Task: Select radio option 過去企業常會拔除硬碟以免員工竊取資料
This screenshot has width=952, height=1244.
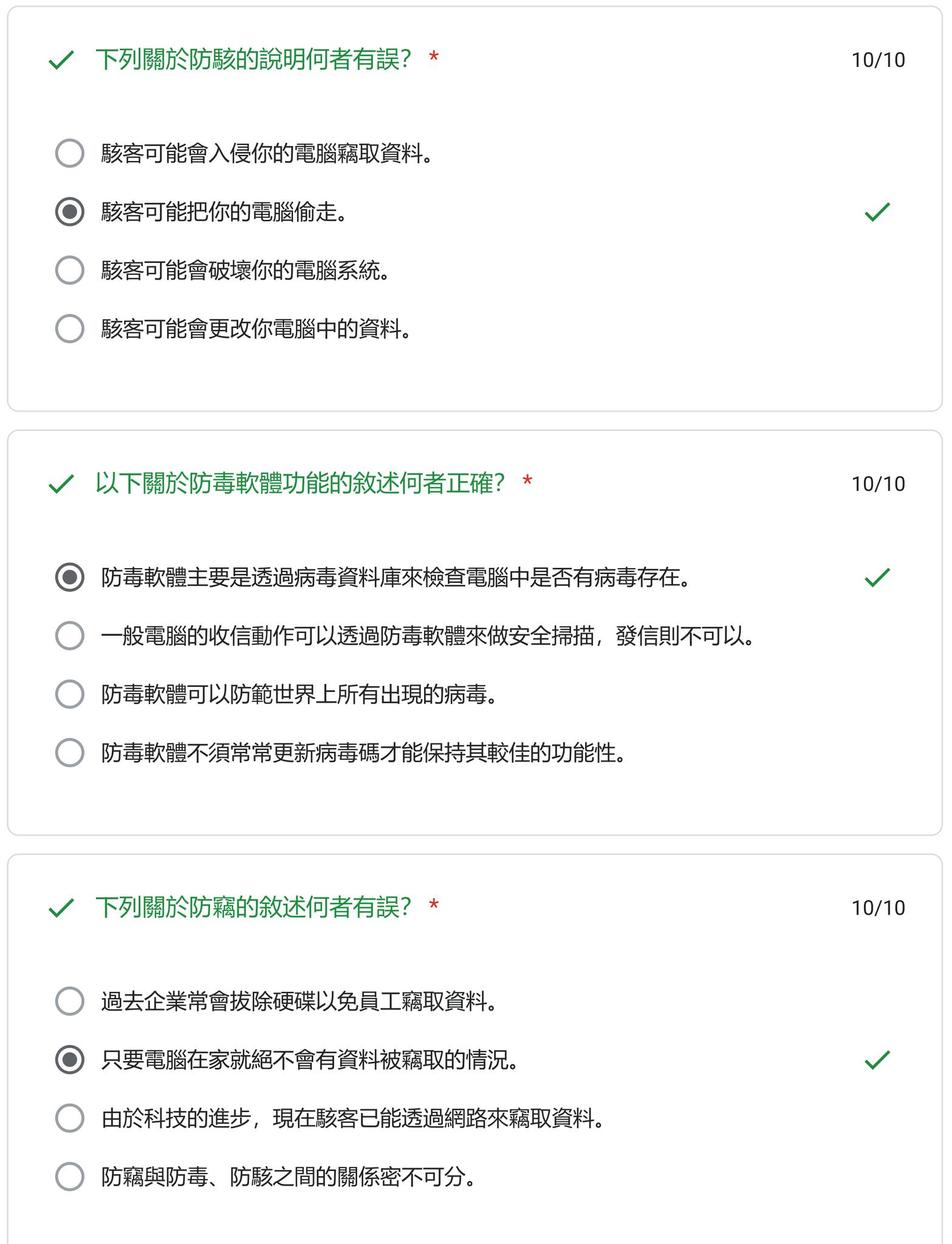Action: pos(69,1001)
